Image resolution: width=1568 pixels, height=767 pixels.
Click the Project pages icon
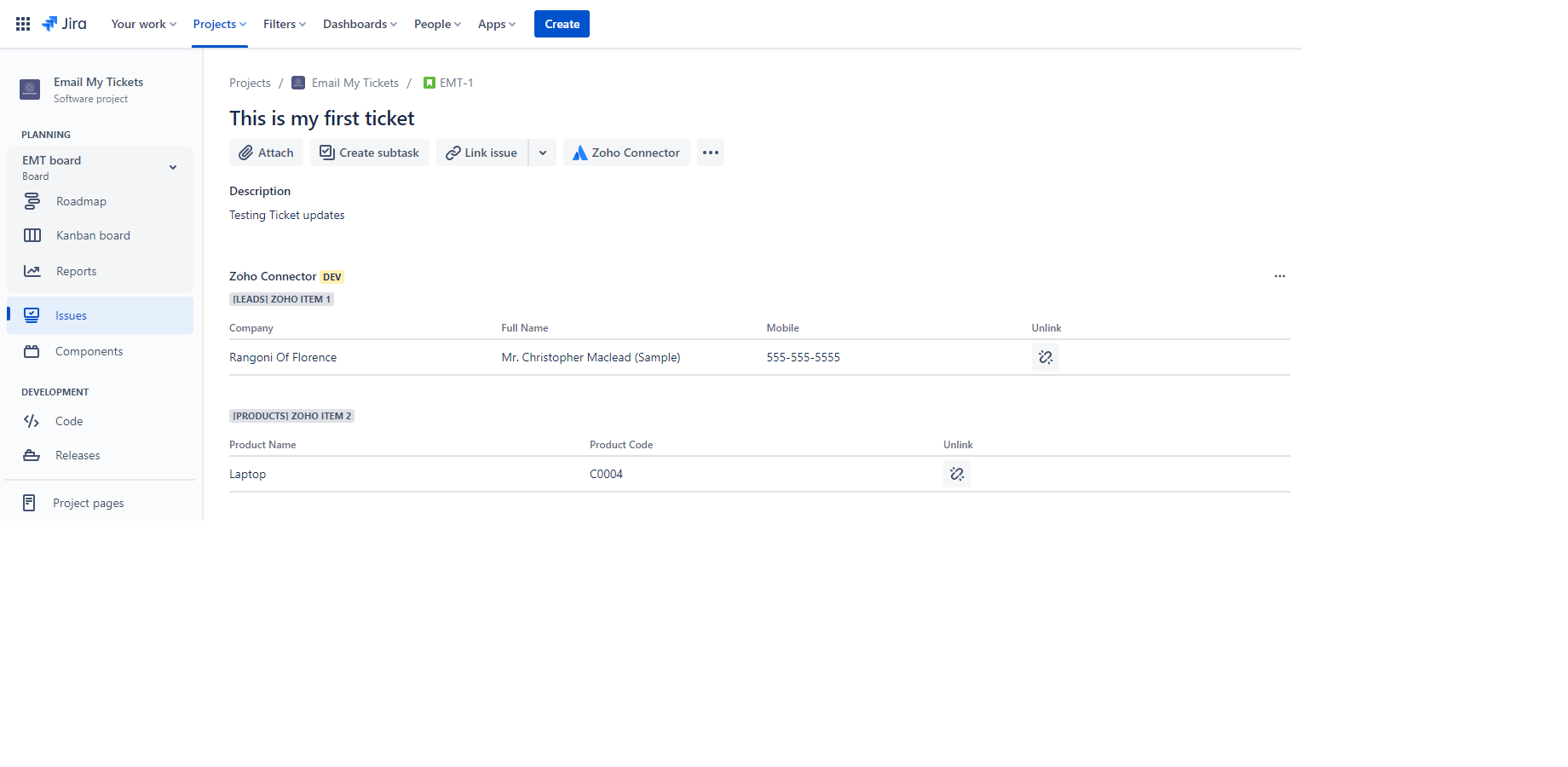click(x=29, y=503)
